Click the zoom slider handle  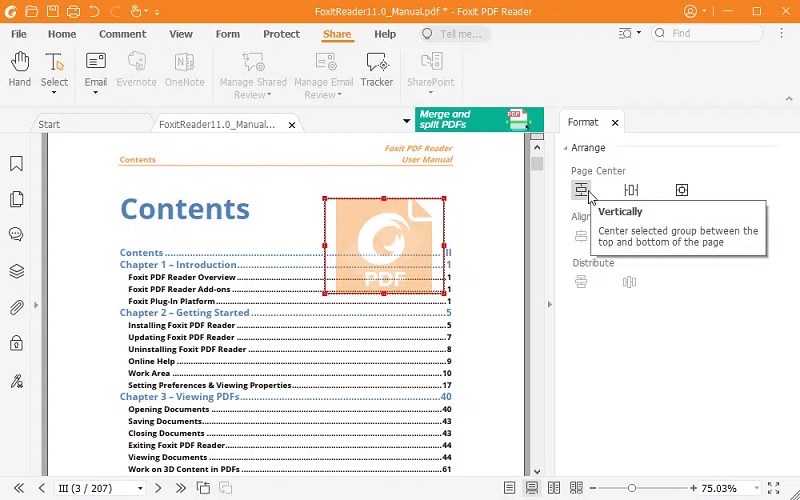click(x=632, y=488)
